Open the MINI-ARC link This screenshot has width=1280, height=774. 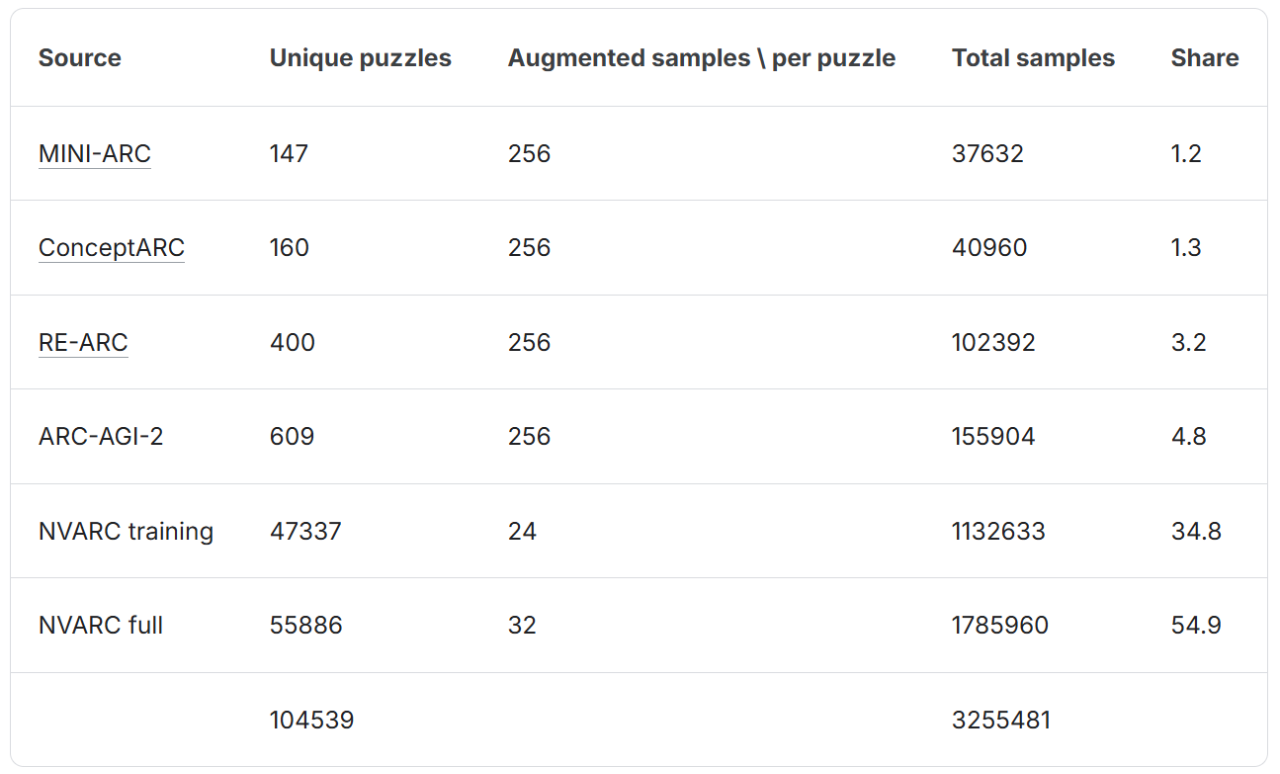point(94,154)
